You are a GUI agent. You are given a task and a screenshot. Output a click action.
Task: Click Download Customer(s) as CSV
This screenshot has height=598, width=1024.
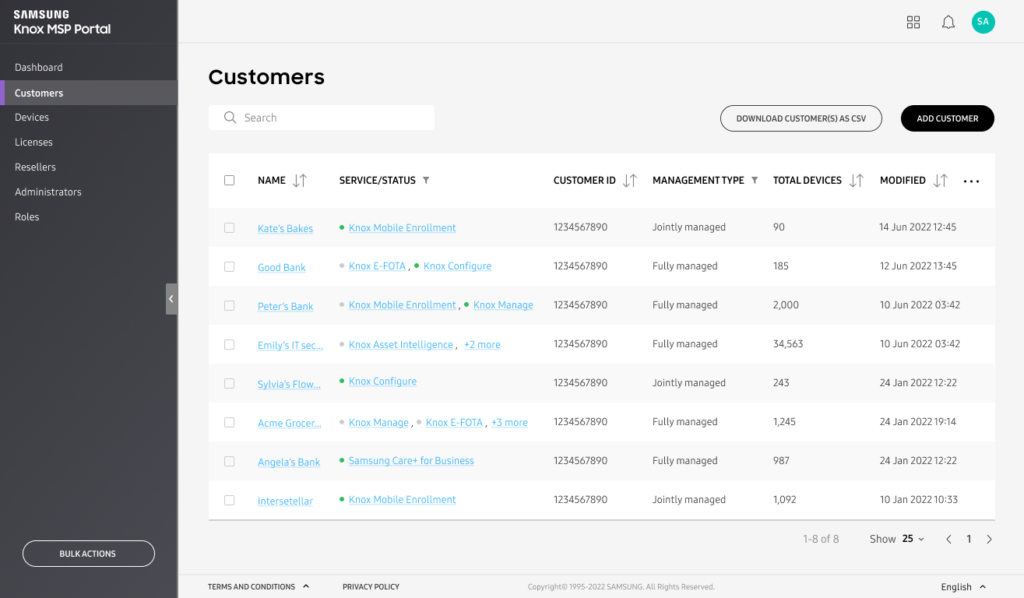click(x=801, y=118)
